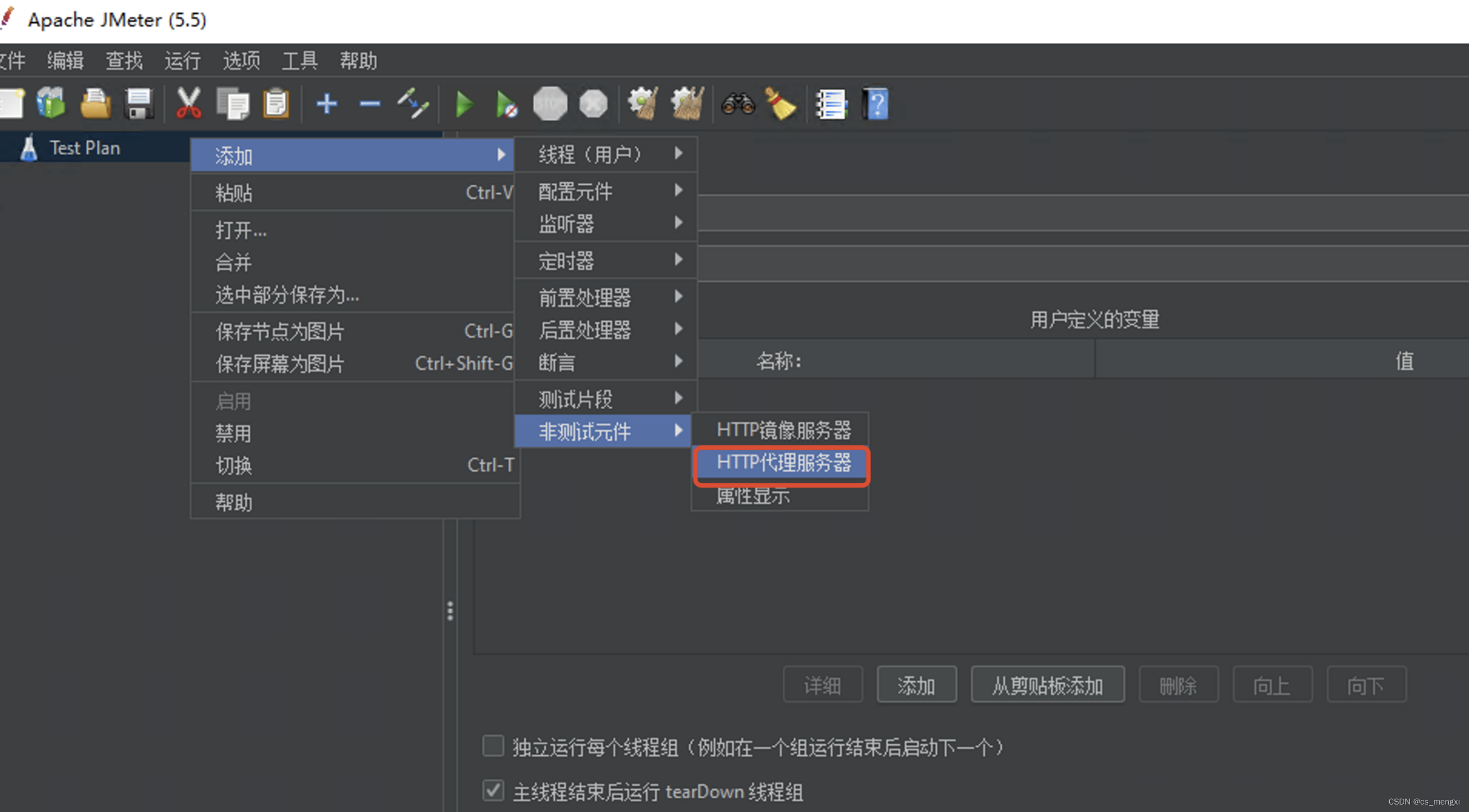Click the Shutdown test icon

tap(593, 104)
